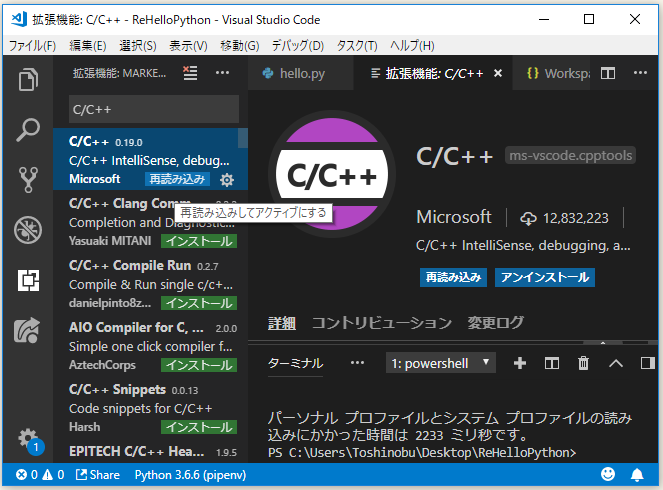Maximize the terminal panel with chevron
The image size is (663, 490).
pyautogui.click(x=616, y=363)
